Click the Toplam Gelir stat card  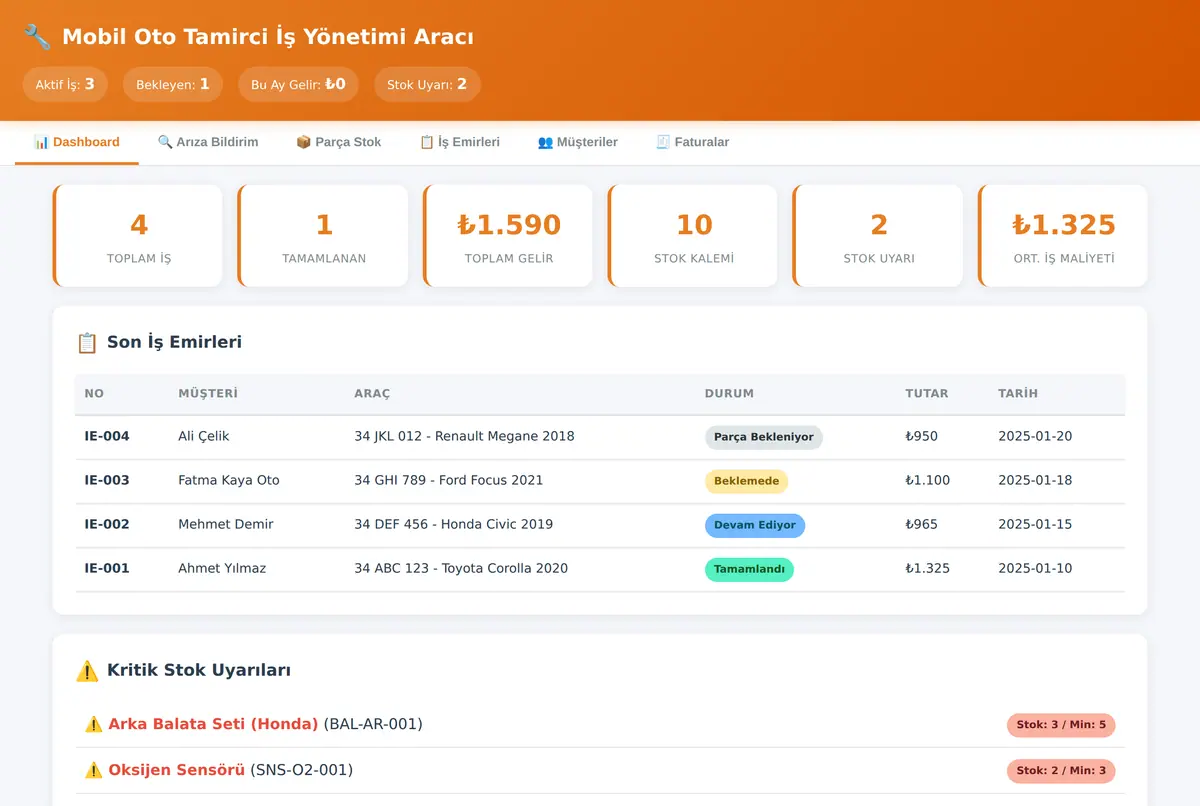click(508, 236)
